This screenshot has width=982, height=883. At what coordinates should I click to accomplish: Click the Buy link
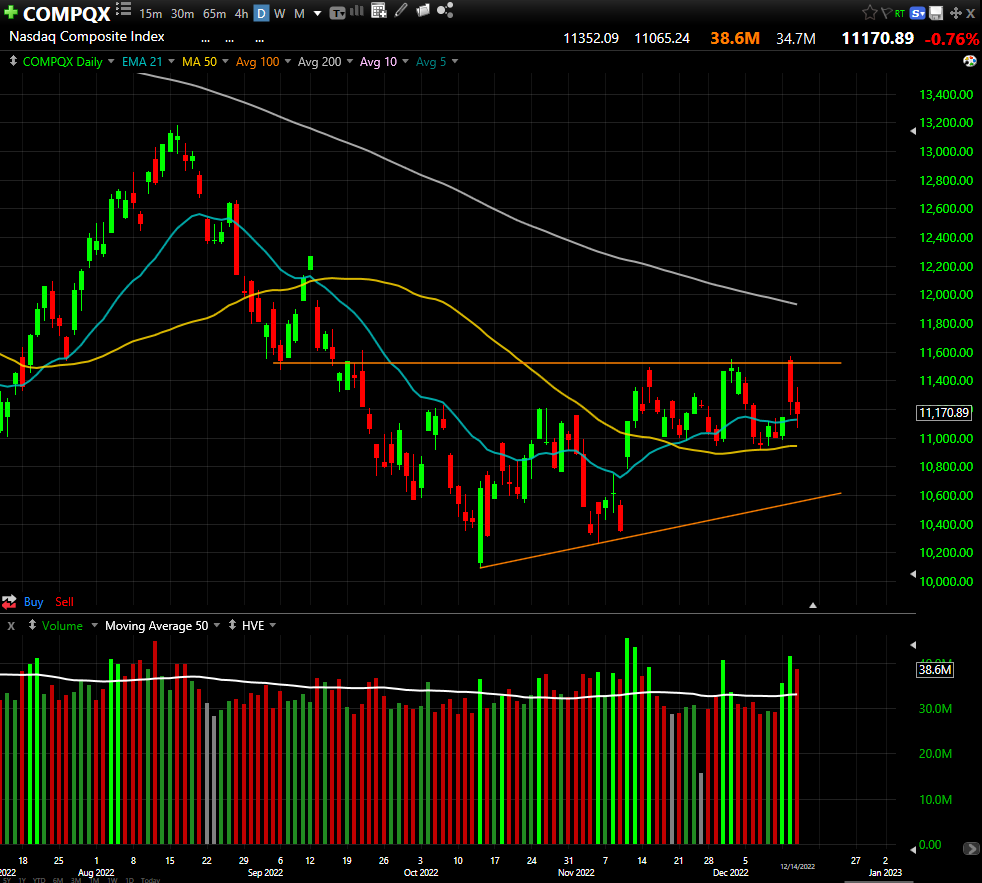[x=33, y=602]
